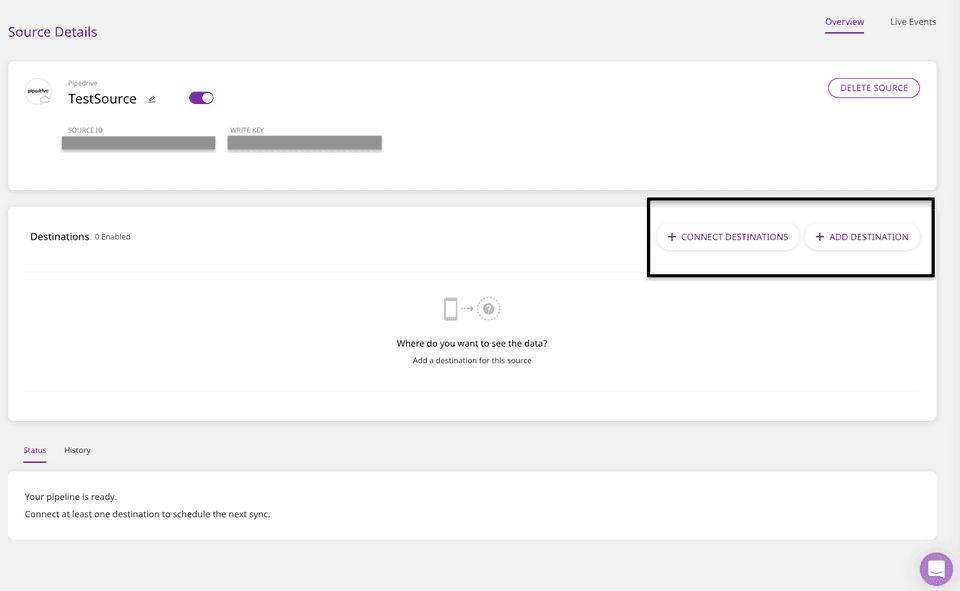Open the chat support widget
The height and width of the screenshot is (591, 960).
936,568
